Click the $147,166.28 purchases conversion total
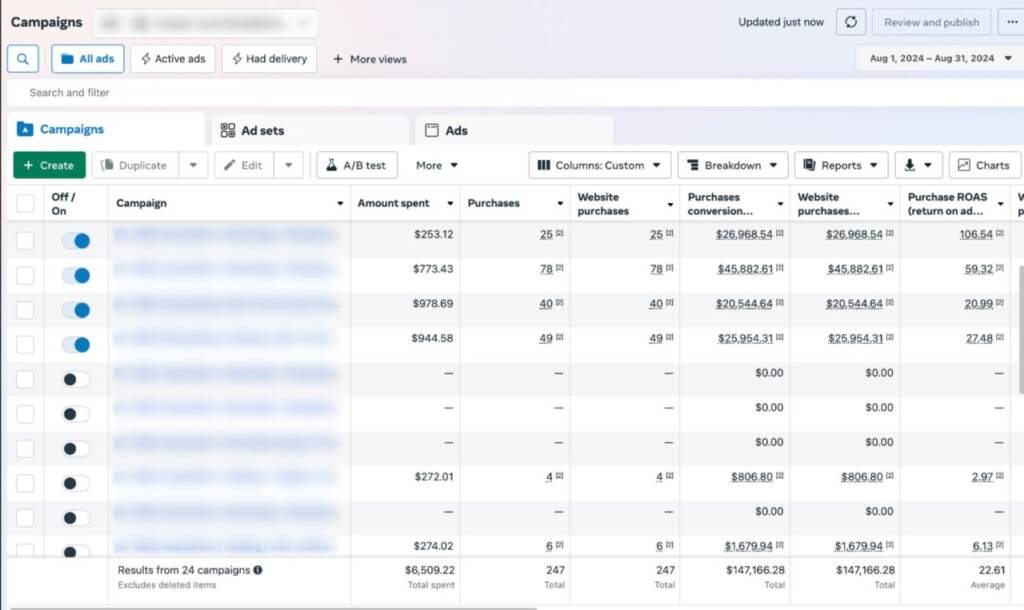The height and width of the screenshot is (610, 1024). pos(756,570)
